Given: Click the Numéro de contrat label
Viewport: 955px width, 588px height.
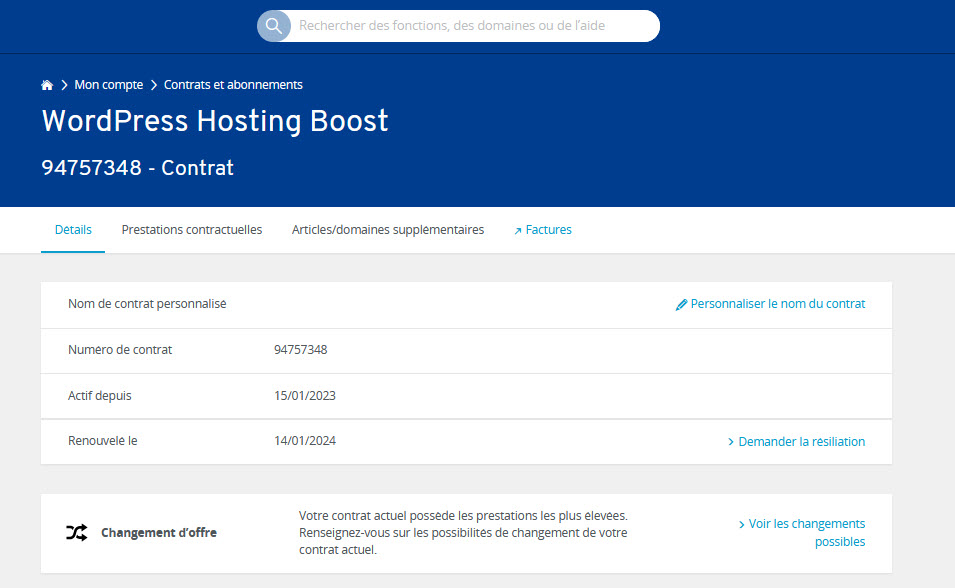Looking at the screenshot, I should (120, 350).
